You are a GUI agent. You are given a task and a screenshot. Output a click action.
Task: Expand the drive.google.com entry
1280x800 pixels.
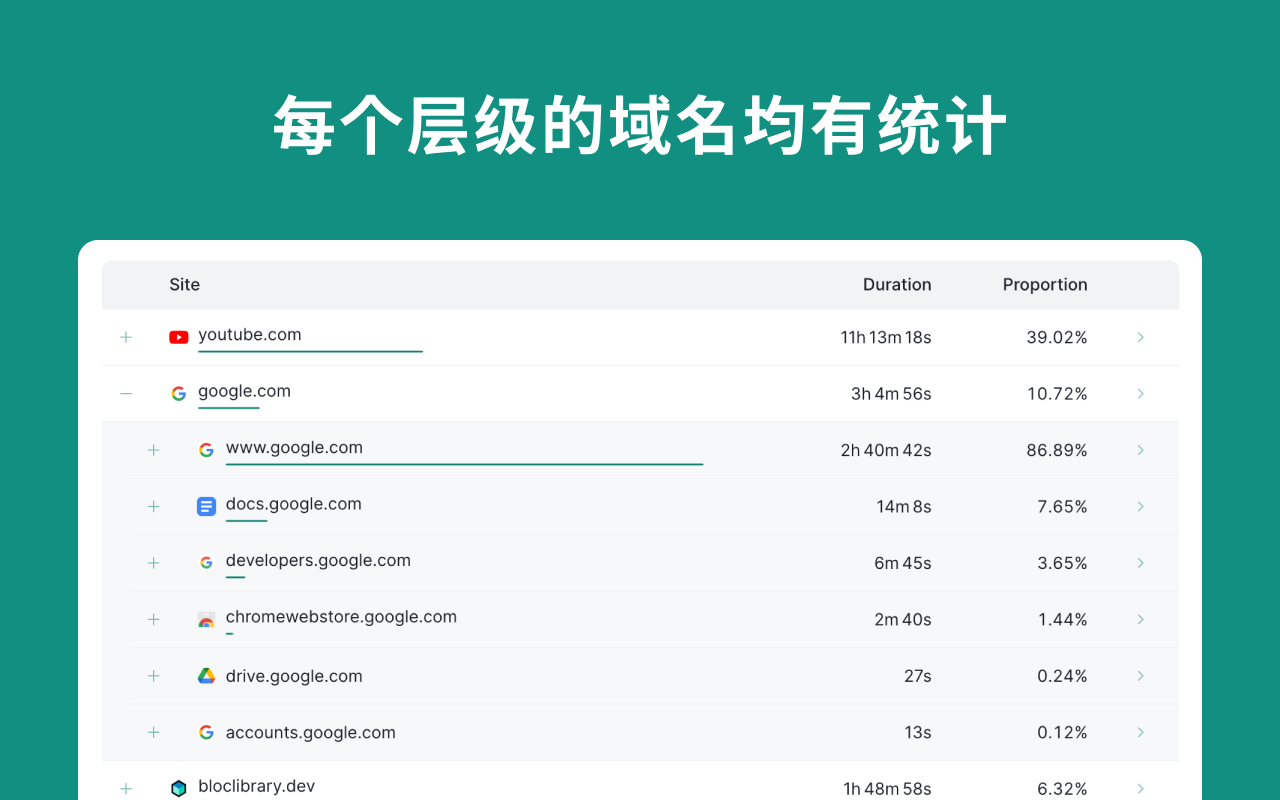tap(153, 675)
